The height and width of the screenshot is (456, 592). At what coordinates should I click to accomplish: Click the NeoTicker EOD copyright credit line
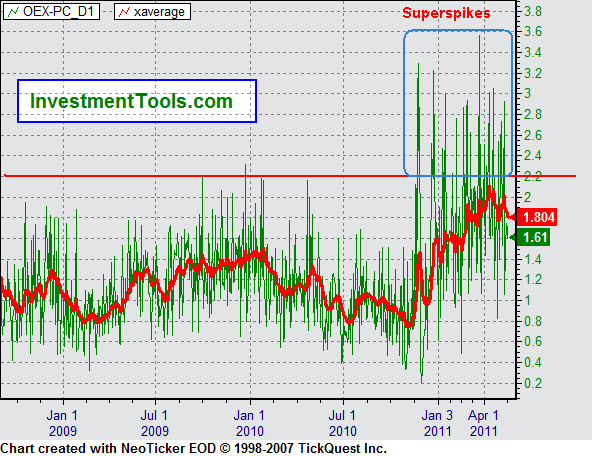click(x=193, y=448)
